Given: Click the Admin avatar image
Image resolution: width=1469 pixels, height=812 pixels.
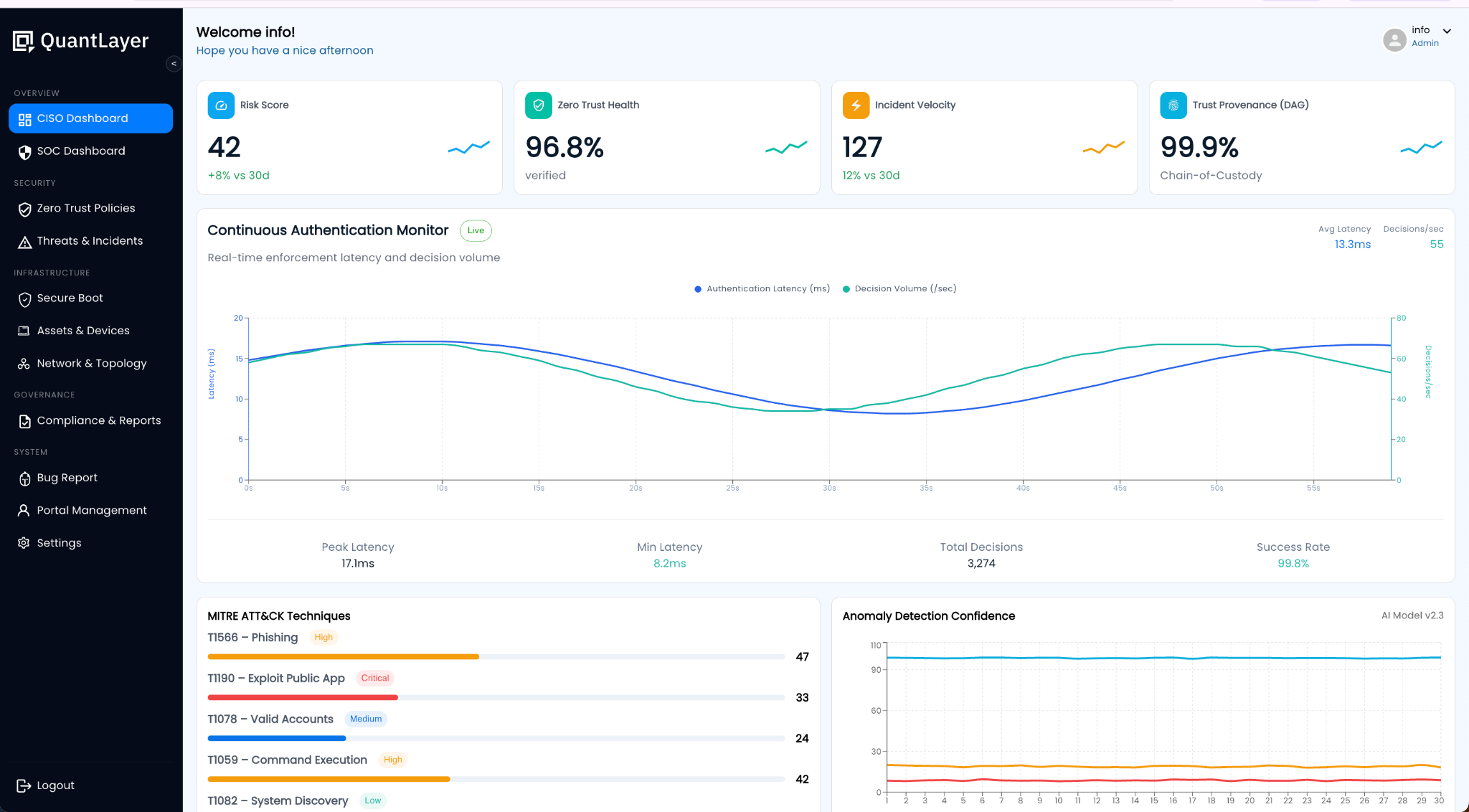Looking at the screenshot, I should point(1394,40).
